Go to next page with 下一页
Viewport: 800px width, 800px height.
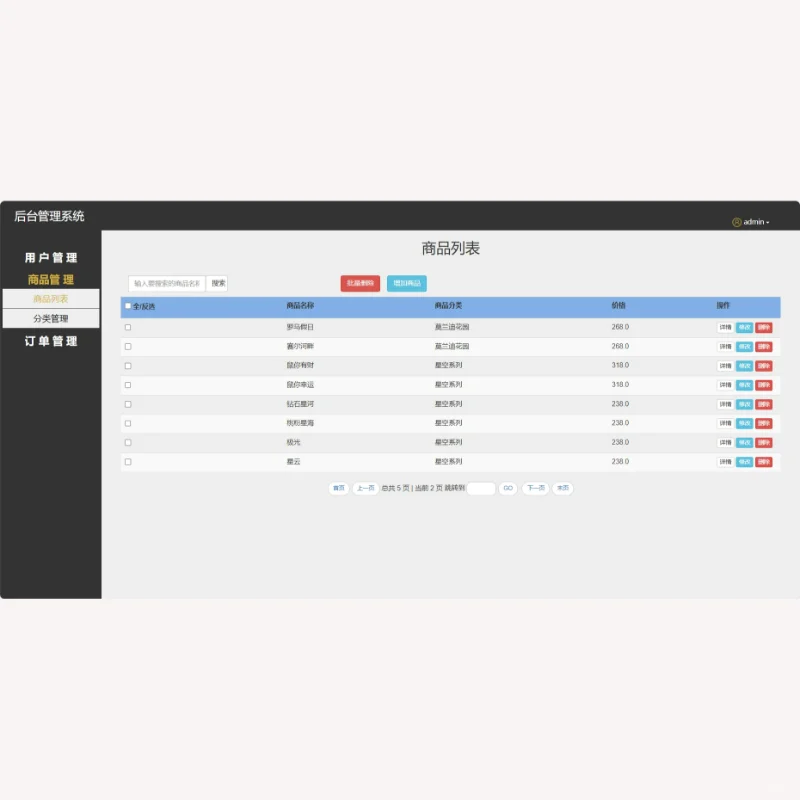[x=535, y=488]
